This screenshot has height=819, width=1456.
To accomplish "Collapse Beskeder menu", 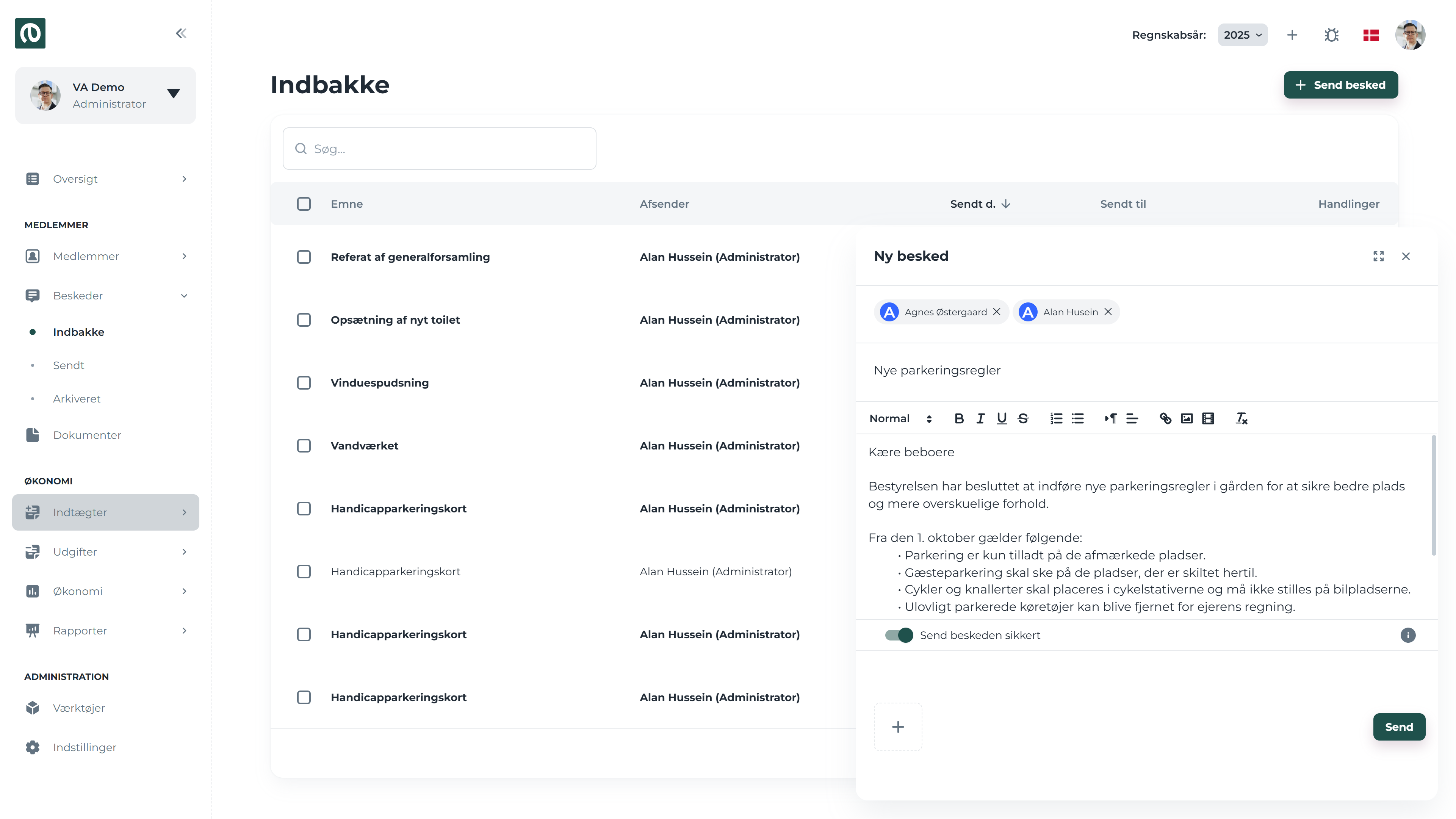I will point(106,296).
